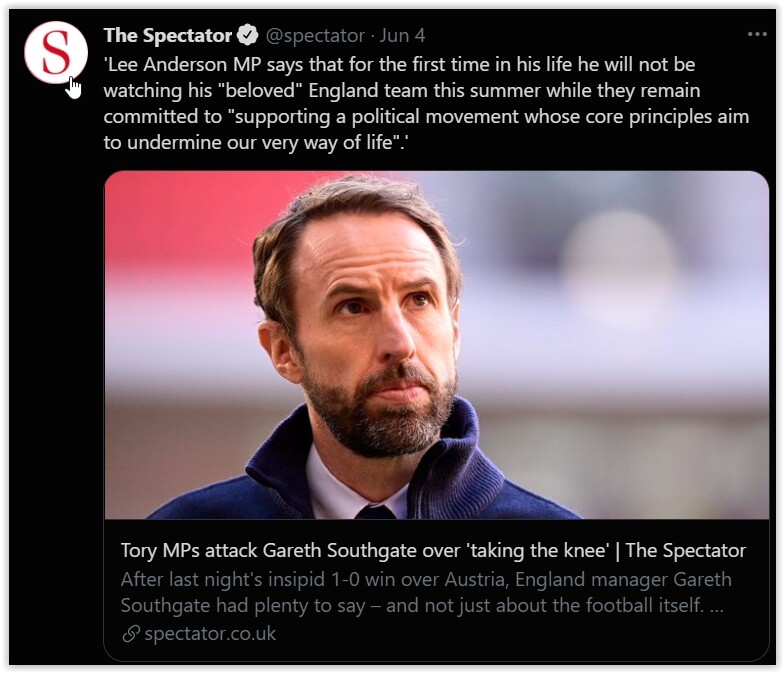Click the tweet line starting 'Lee Anderson MP says'
The width and height of the screenshot is (784, 673).
point(398,64)
